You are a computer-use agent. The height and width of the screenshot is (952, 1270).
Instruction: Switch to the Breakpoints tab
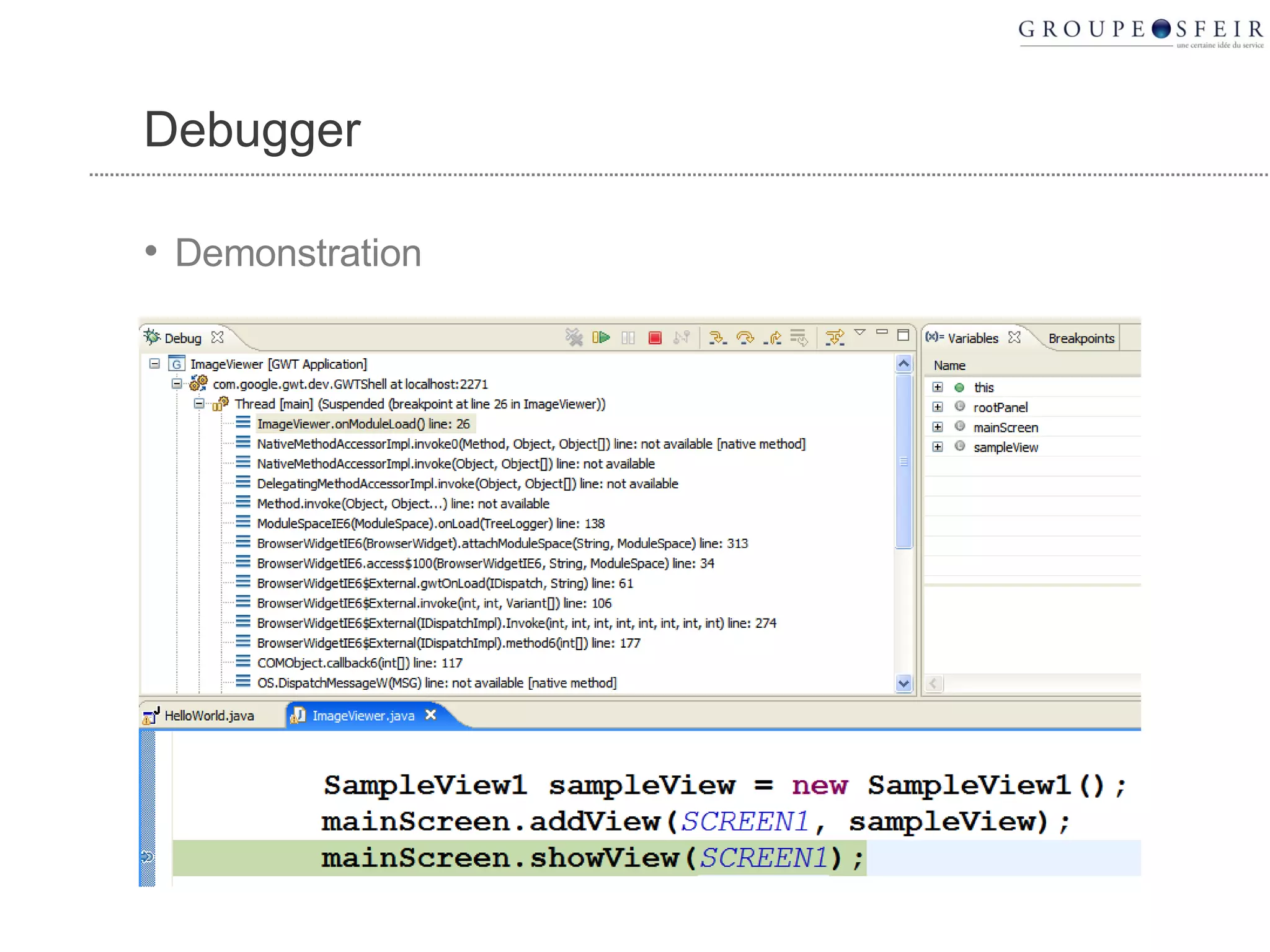[x=1081, y=338]
